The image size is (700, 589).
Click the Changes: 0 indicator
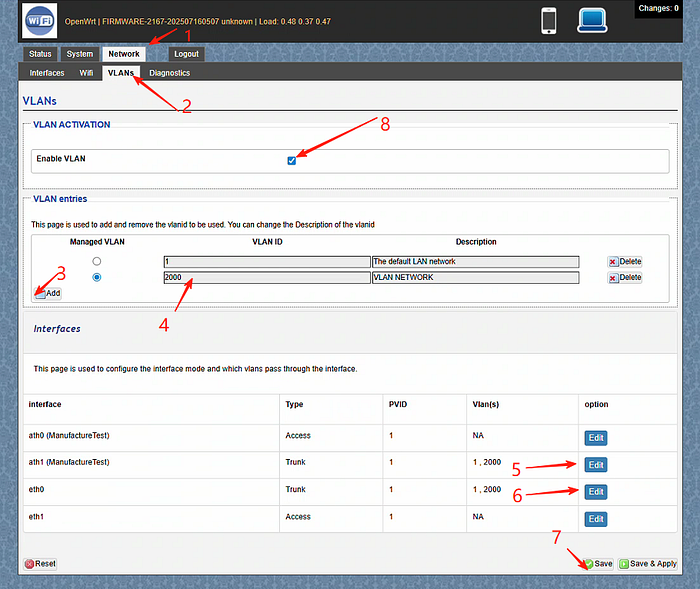pos(658,8)
